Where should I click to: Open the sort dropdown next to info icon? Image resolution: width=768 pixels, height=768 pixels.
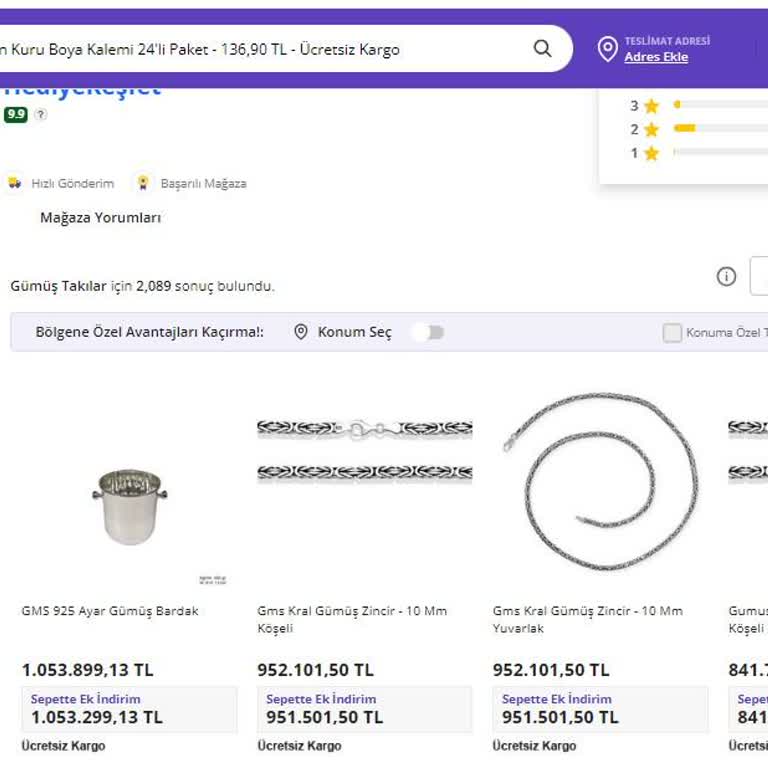(759, 277)
